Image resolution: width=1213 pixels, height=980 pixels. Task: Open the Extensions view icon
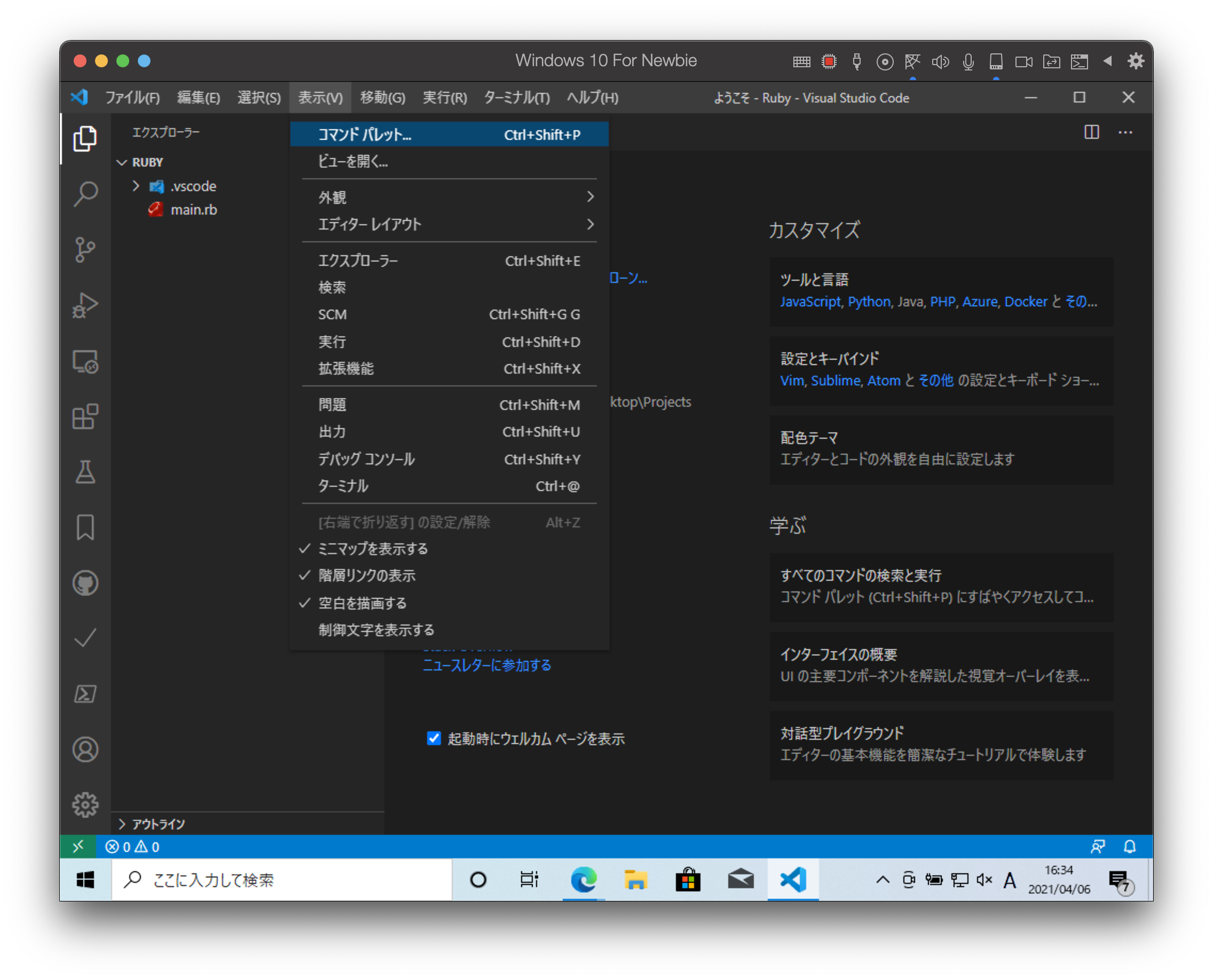85,418
